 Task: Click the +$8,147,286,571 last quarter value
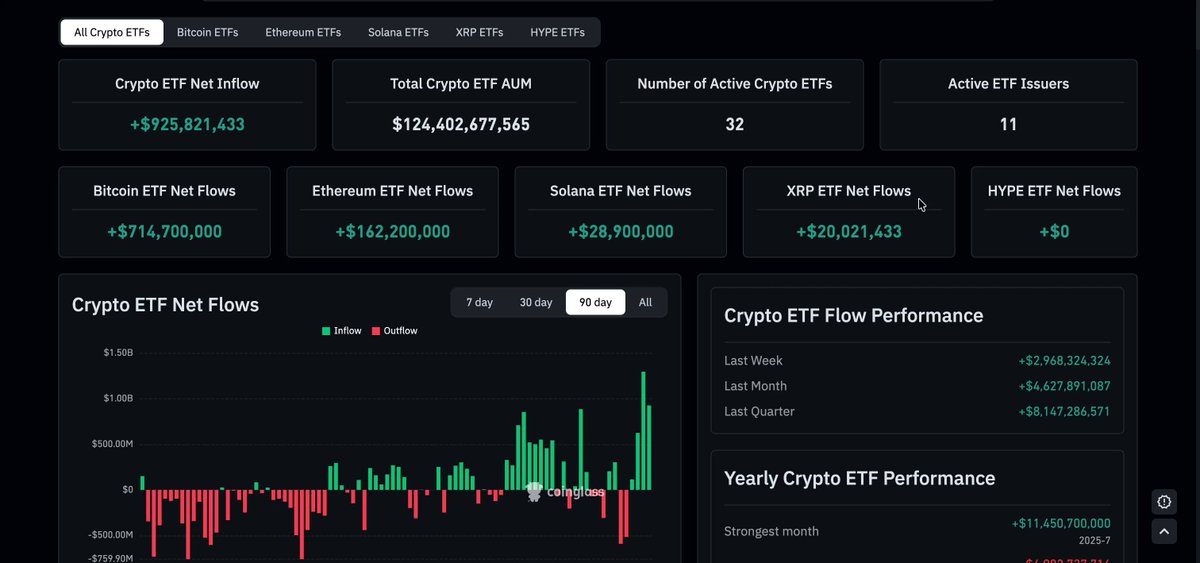pos(1064,412)
